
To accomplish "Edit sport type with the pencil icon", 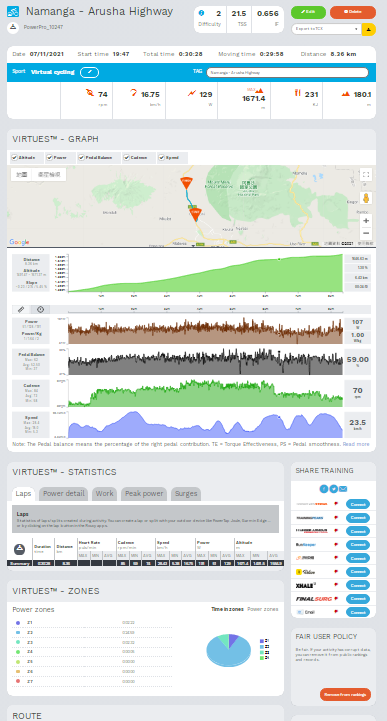I will tap(89, 72).
